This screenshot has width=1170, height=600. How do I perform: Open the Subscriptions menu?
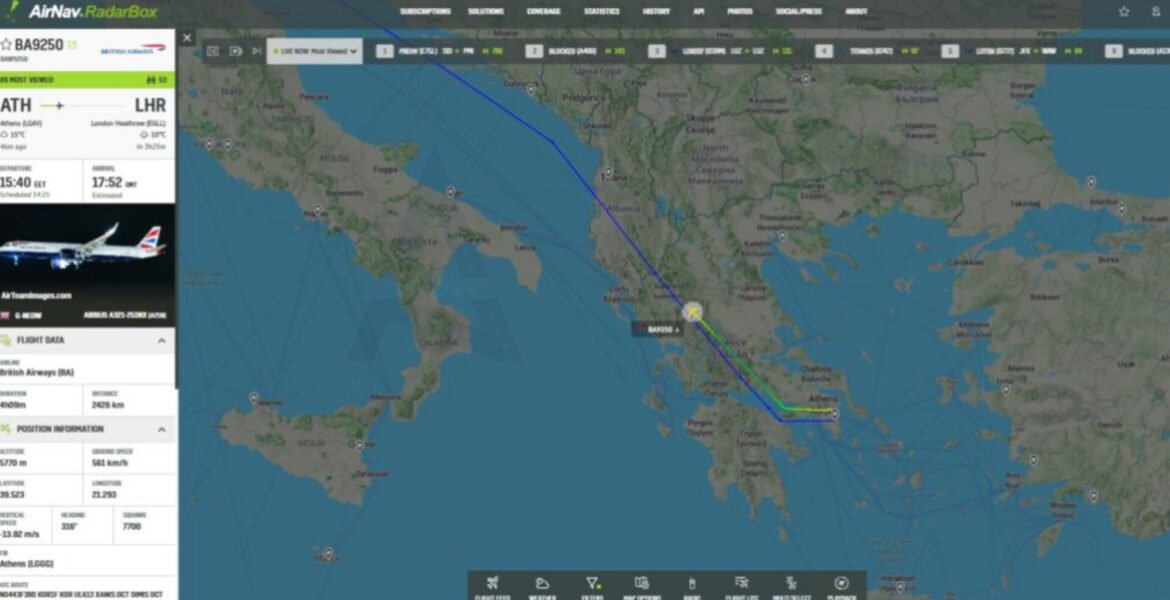coord(425,11)
